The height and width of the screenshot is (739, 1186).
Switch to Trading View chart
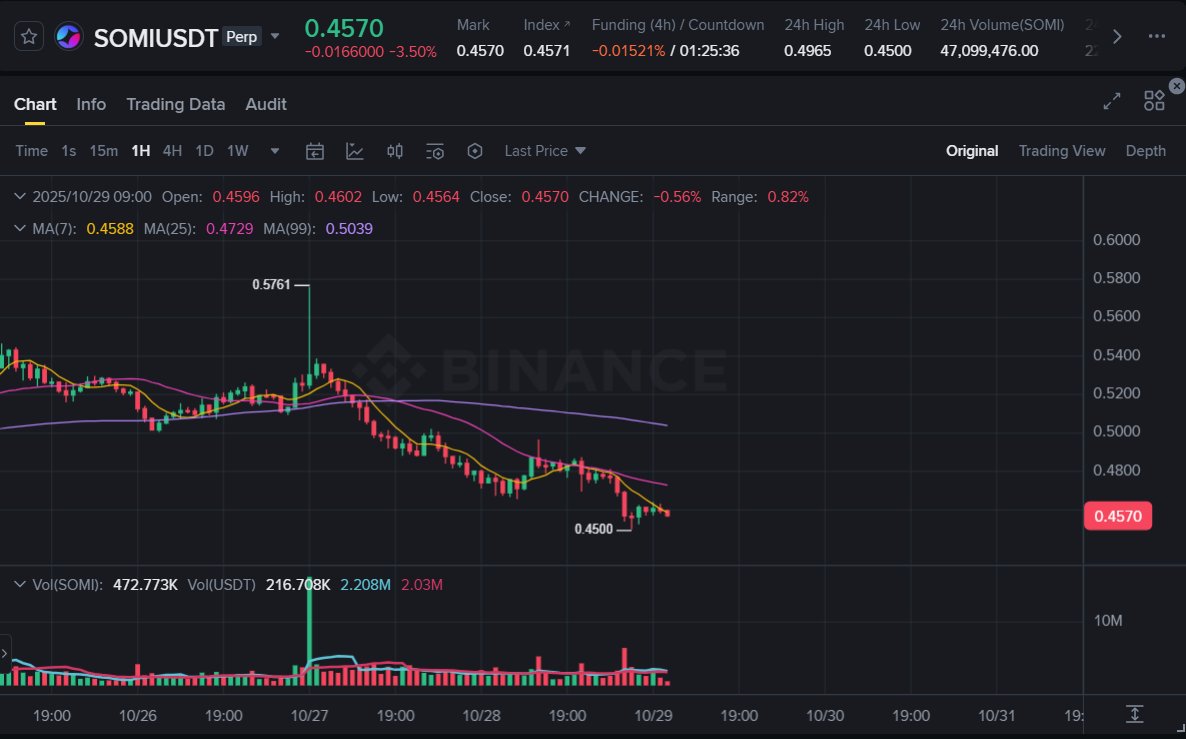pyautogui.click(x=1062, y=151)
